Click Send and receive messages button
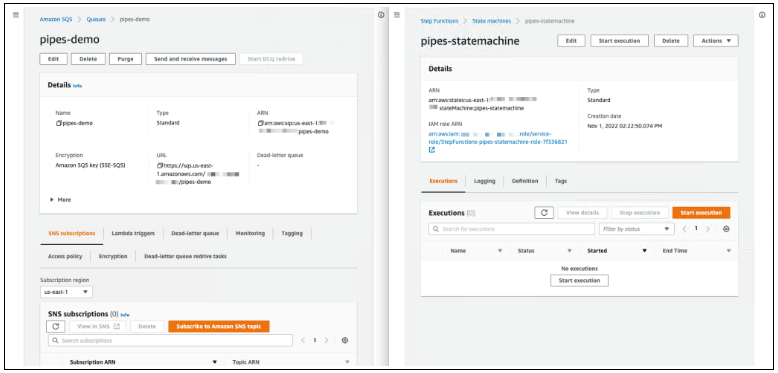 (191, 59)
